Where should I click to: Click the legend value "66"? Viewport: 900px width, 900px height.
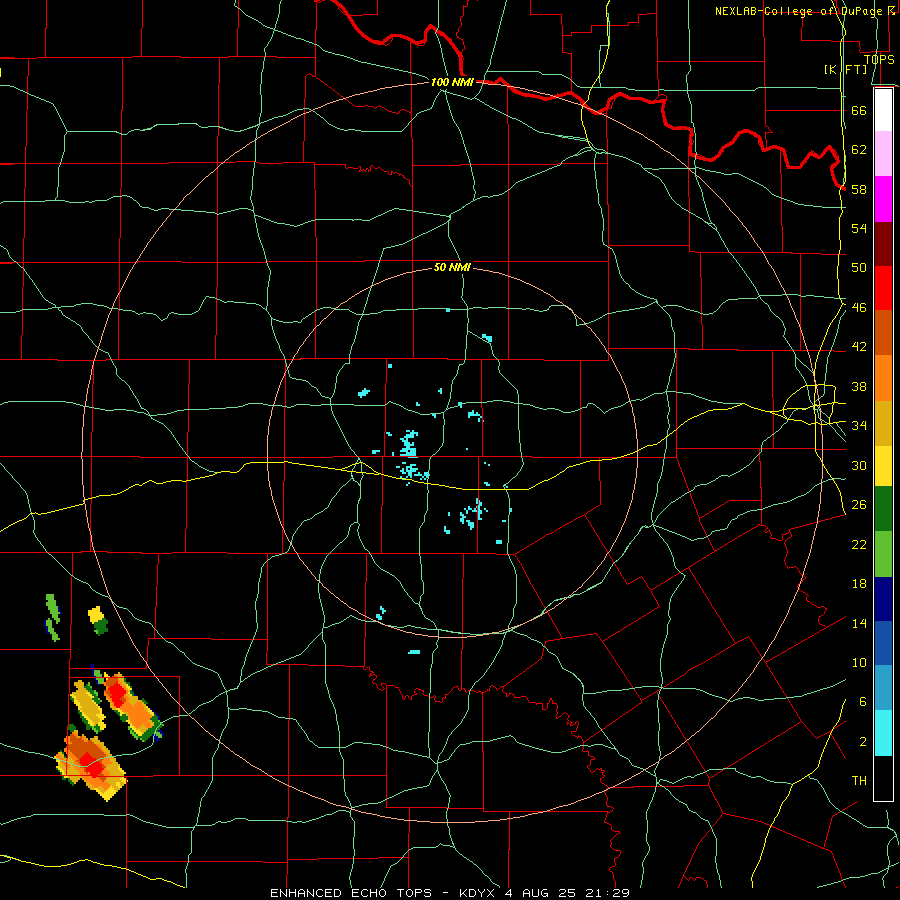pos(859,110)
